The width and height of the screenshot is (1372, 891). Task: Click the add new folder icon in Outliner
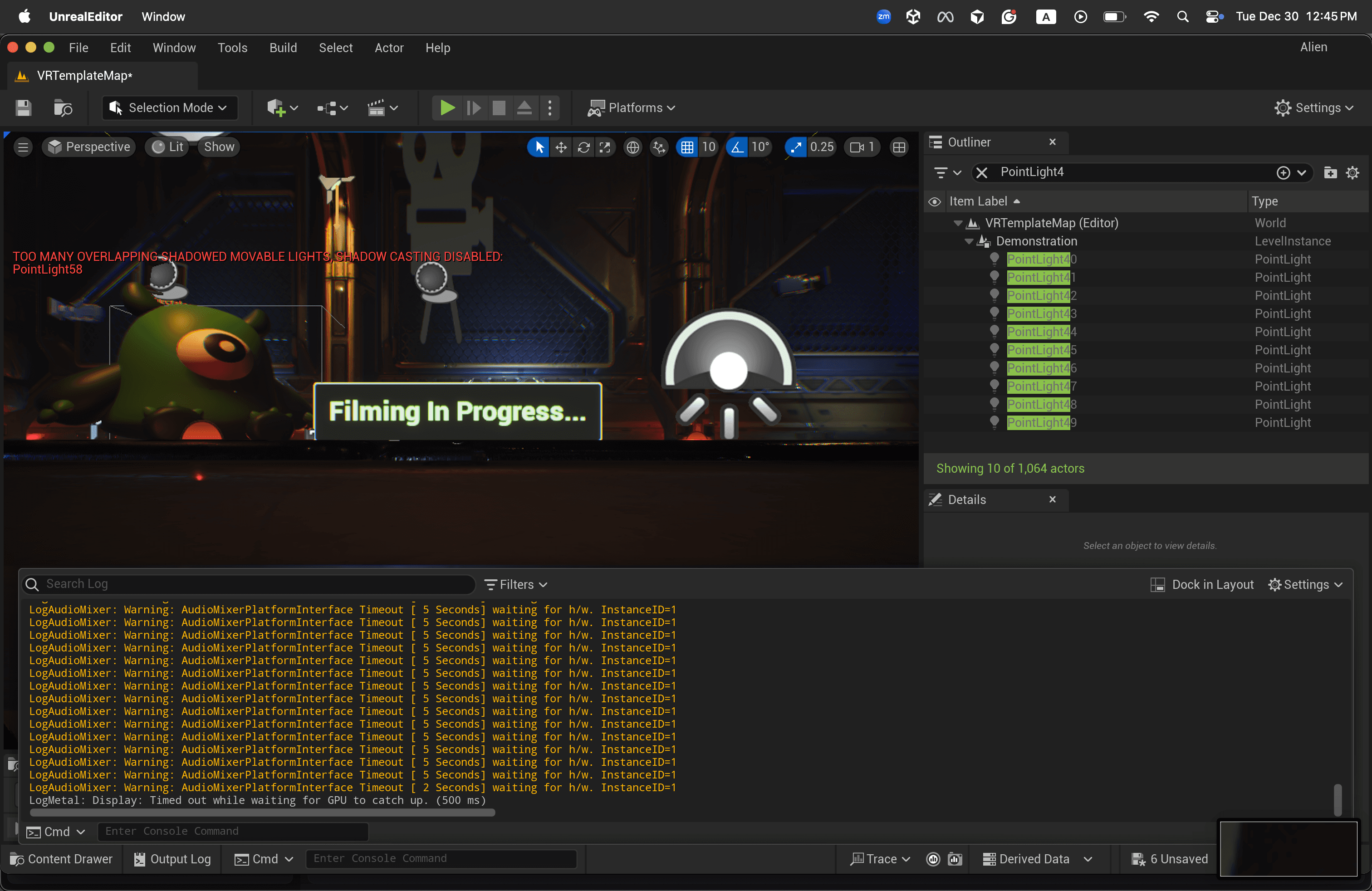tap(1330, 172)
